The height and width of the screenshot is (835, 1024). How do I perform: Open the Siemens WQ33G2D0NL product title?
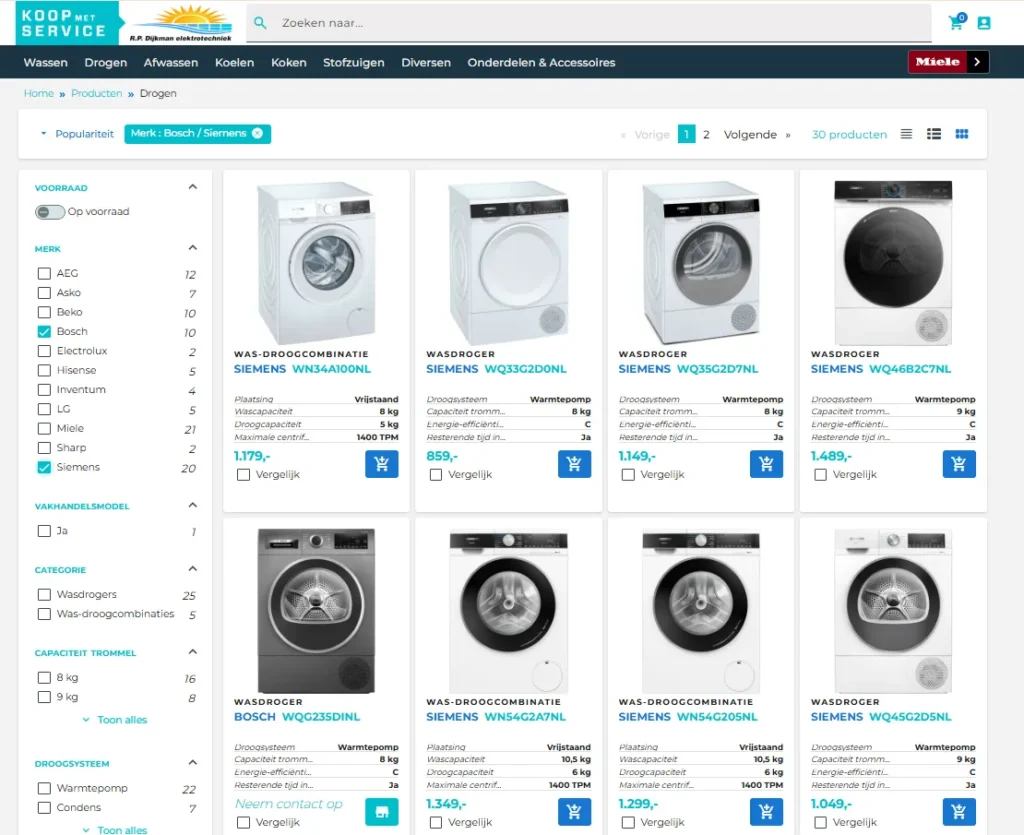[496, 369]
